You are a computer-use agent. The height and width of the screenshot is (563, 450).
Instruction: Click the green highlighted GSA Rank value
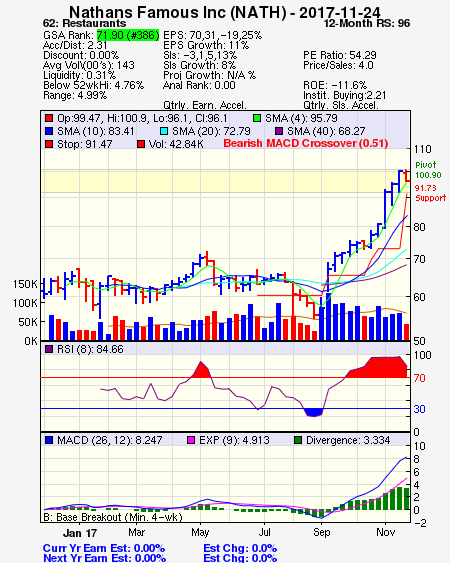(128, 35)
